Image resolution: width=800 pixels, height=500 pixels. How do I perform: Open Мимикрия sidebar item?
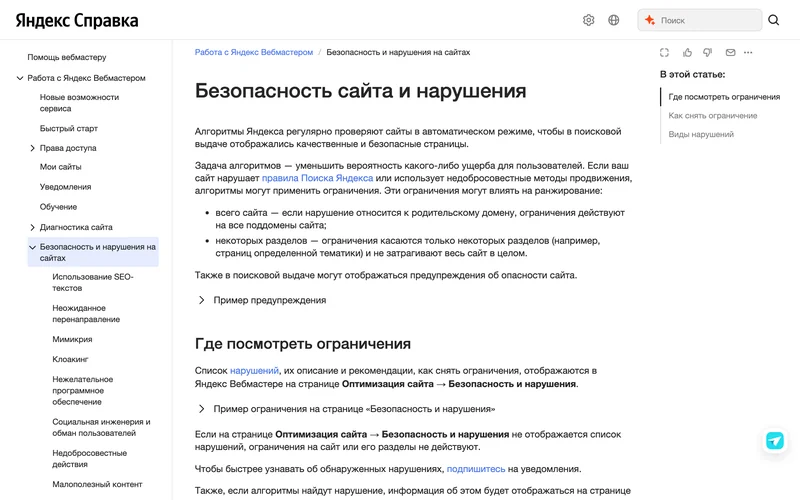72,339
